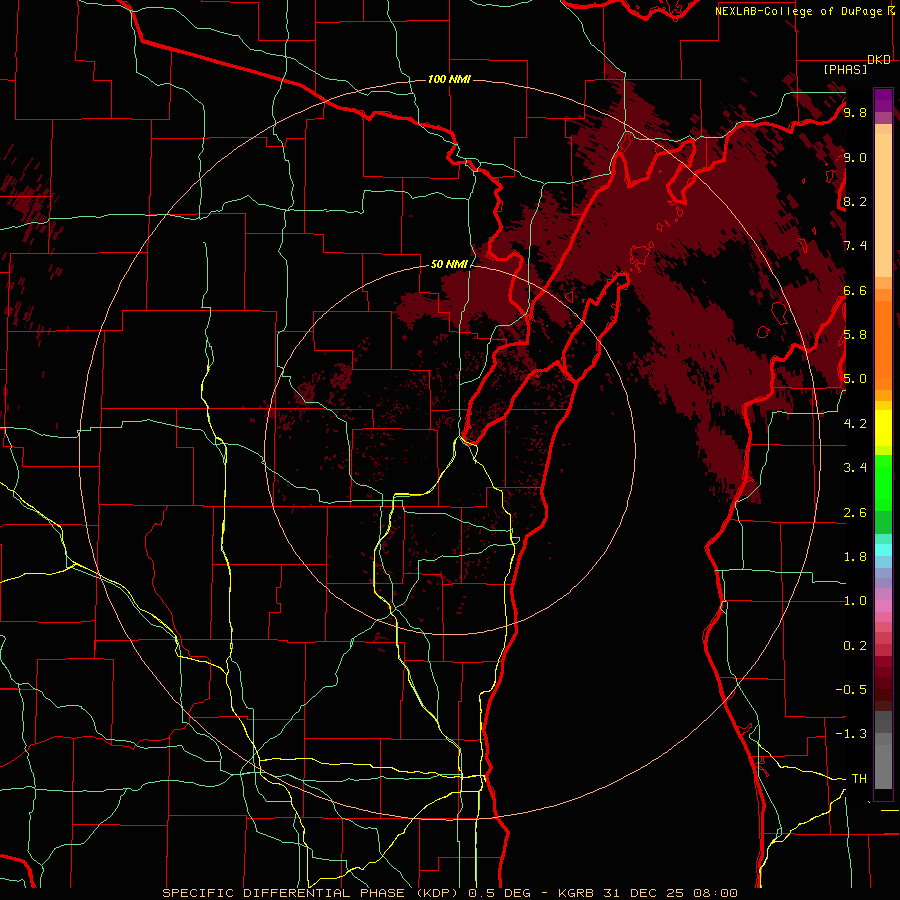Click the -1.3 scale value
The image size is (900, 900).
click(851, 734)
